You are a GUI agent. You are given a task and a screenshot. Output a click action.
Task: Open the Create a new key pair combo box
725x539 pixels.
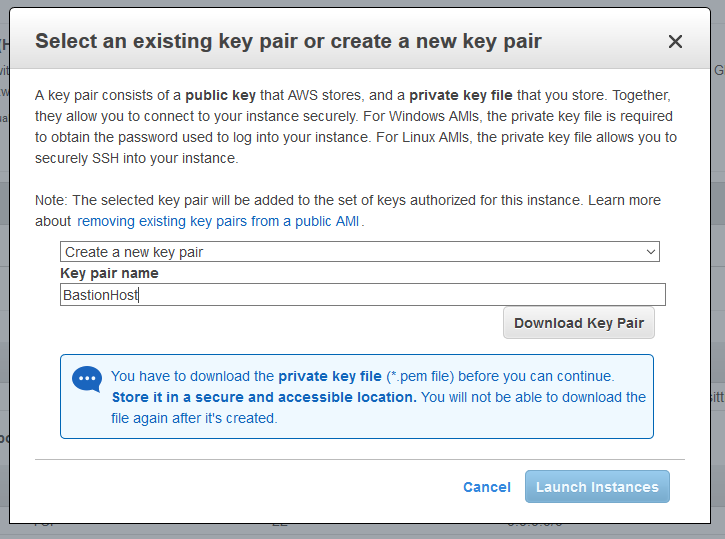tap(360, 252)
